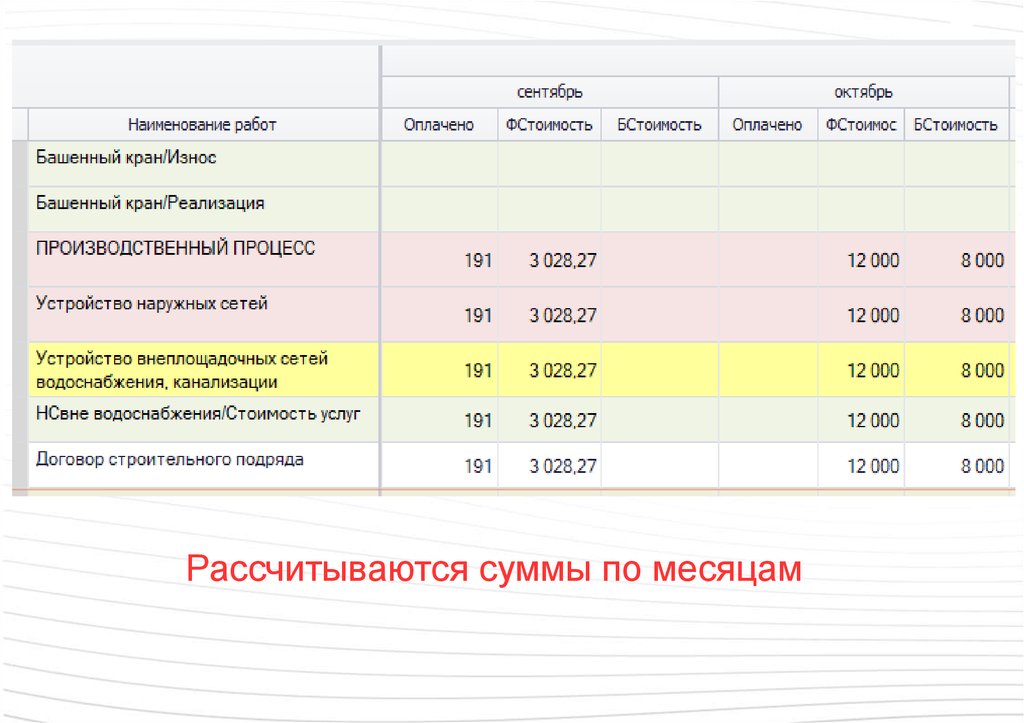Click the truncated 'ФСтоимос' header under октябрь
This screenshot has height=723, width=1024.
[860, 125]
